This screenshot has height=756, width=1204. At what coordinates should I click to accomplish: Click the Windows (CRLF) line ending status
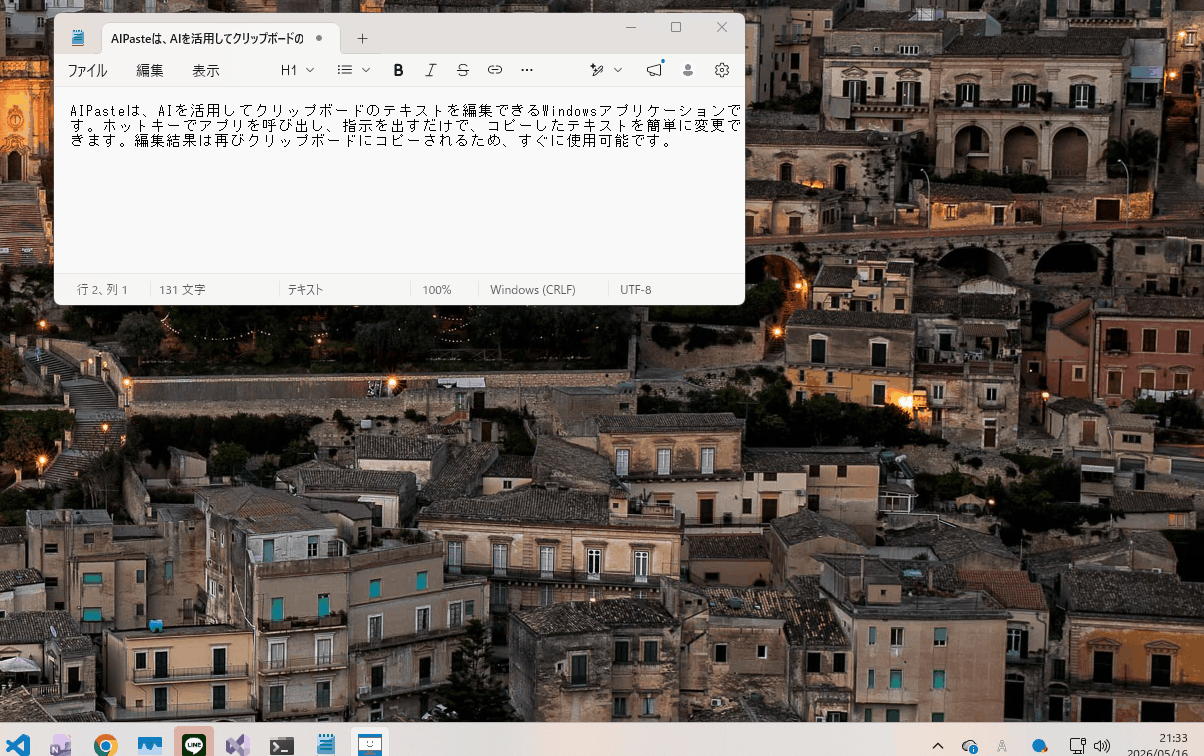532,290
